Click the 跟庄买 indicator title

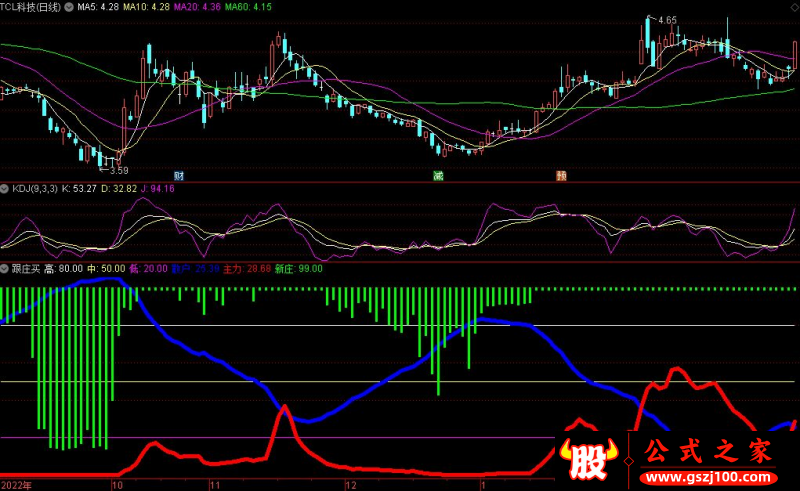25,268
